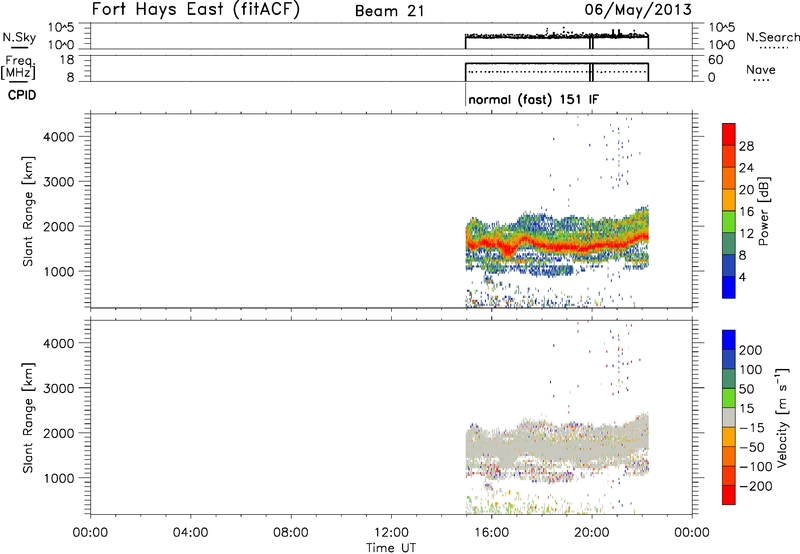Click the 'Fort Hays East (fitACF)' title
This screenshot has height=554, width=800.
pyautogui.click(x=196, y=10)
